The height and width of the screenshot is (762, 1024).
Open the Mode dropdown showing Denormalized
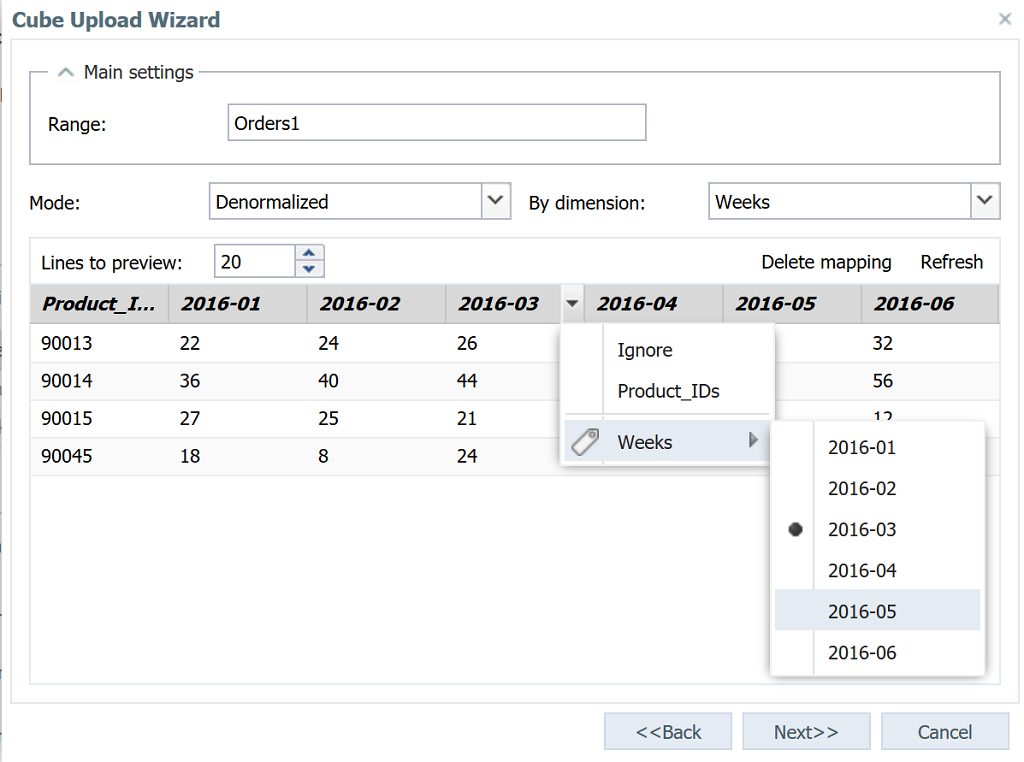coord(496,201)
